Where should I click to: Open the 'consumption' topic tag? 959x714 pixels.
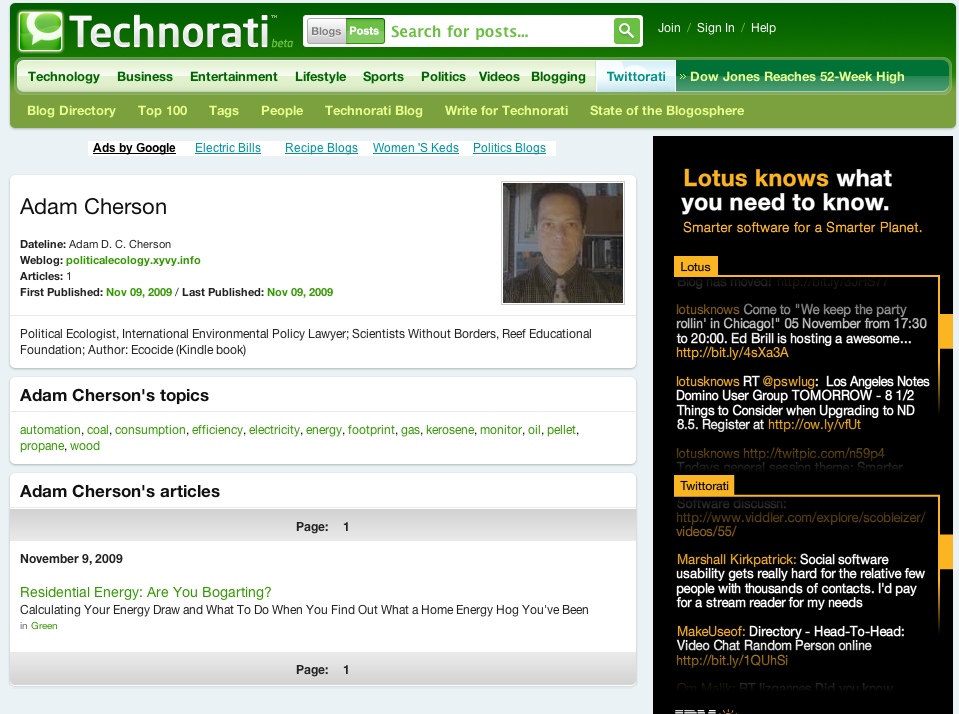pyautogui.click(x=150, y=430)
